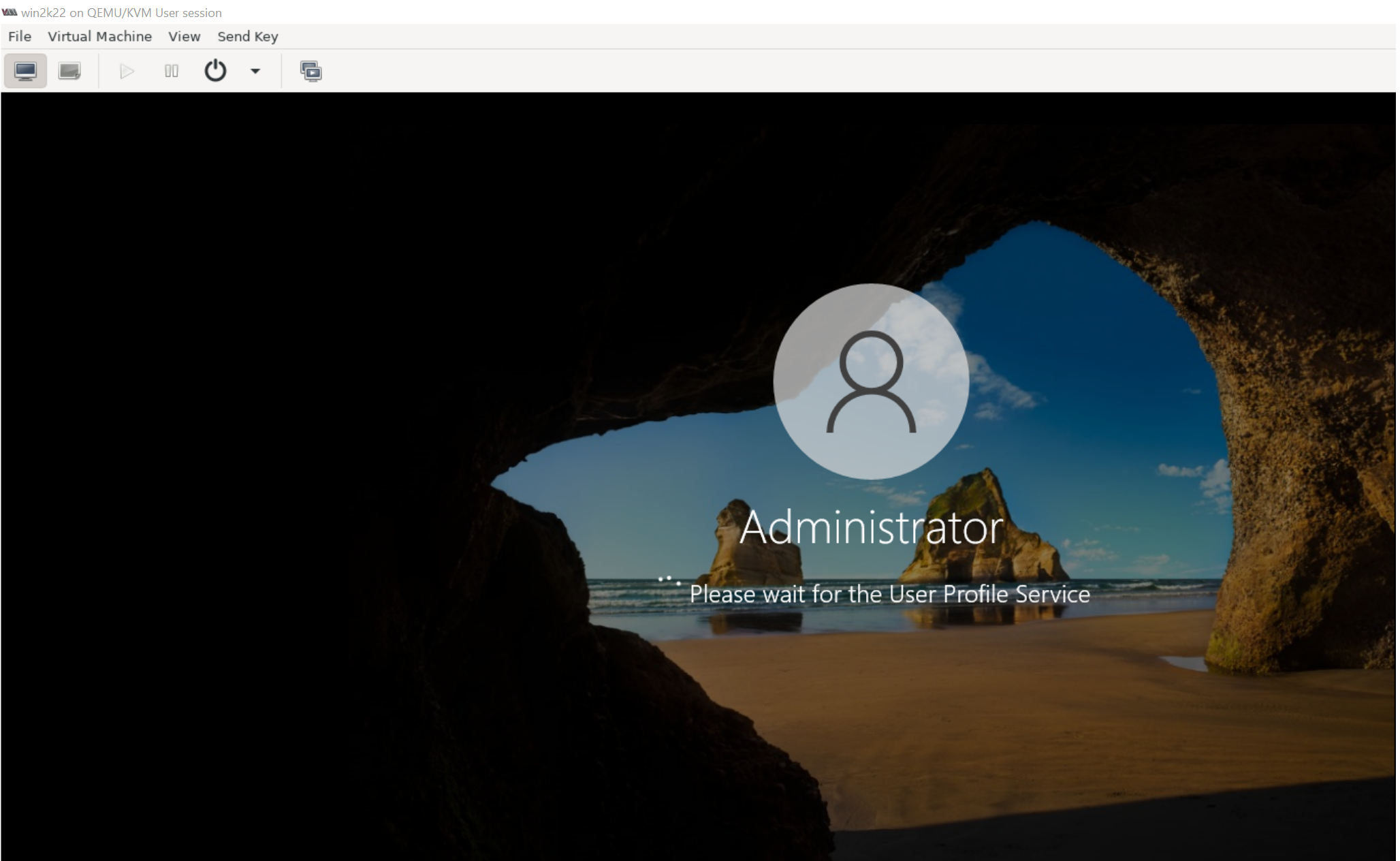Pause the virtual machine
The image size is (1400, 861).
[171, 71]
